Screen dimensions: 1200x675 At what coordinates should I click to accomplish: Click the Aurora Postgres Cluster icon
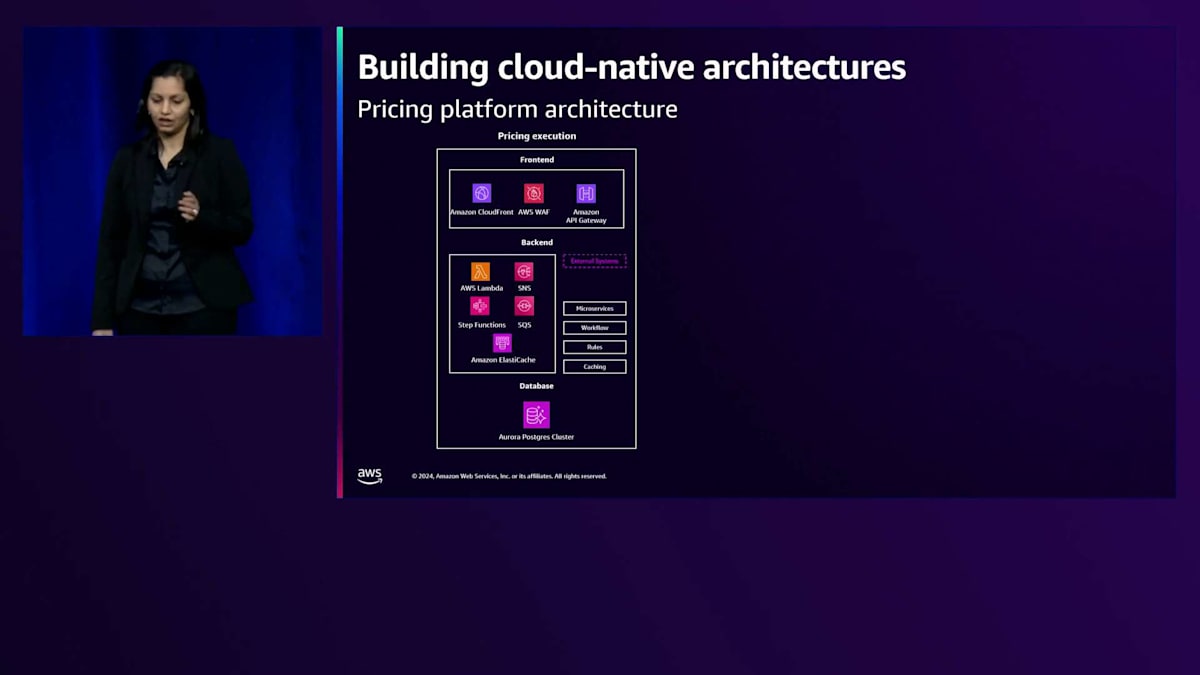click(x=536, y=415)
